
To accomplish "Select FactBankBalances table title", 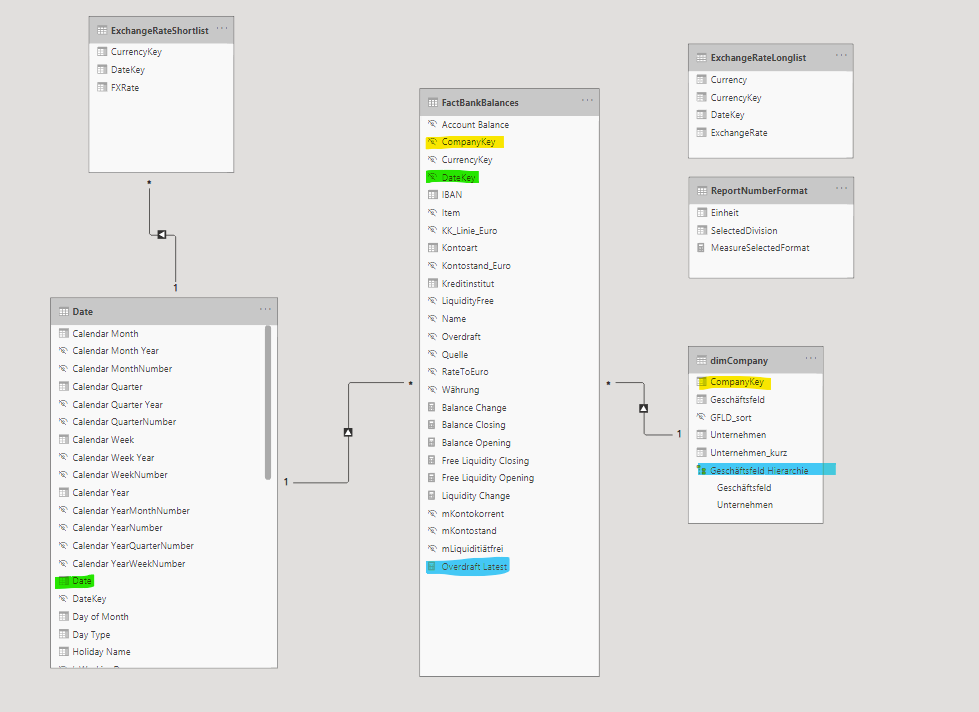I will pyautogui.click(x=480, y=102).
